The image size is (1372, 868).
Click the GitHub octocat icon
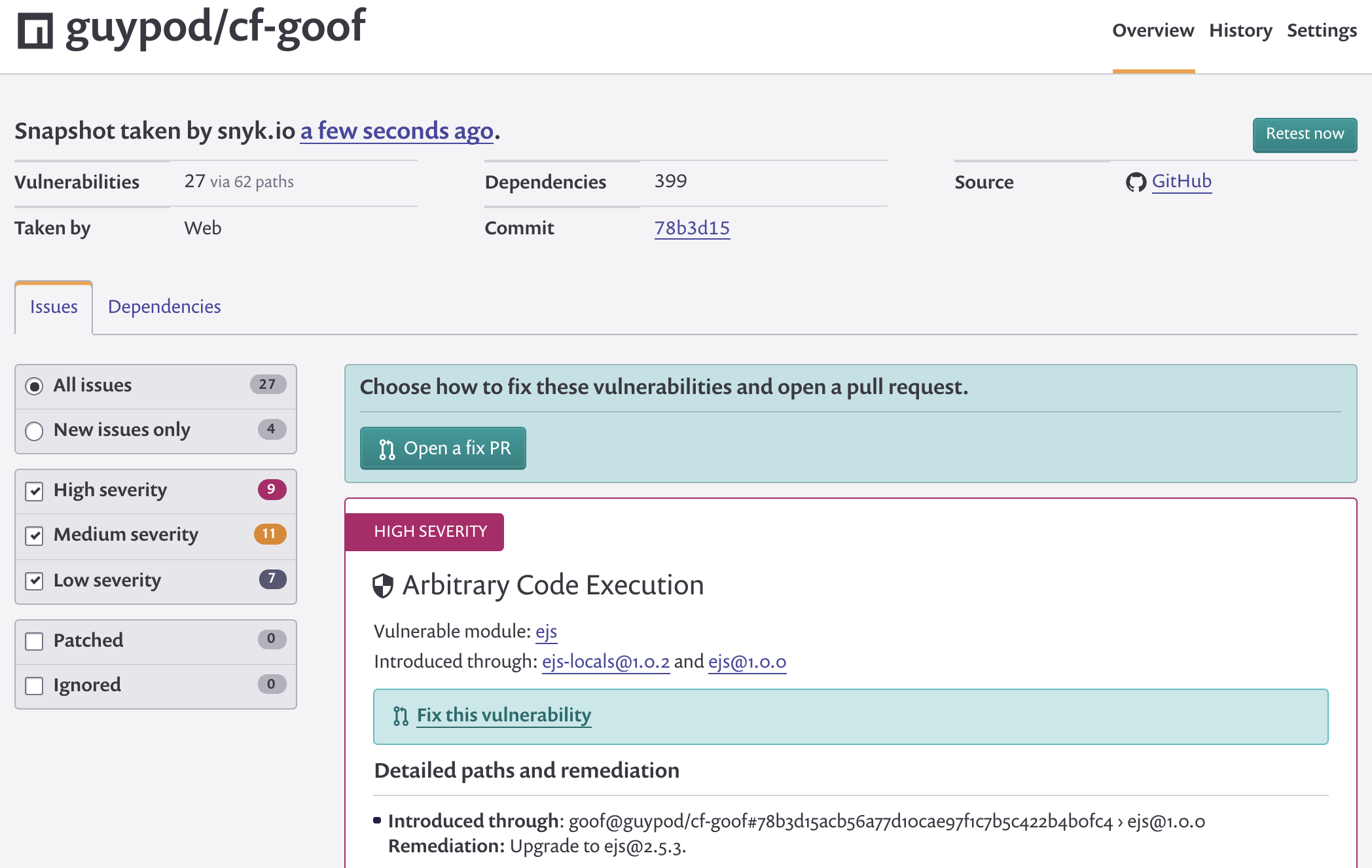pos(1136,182)
